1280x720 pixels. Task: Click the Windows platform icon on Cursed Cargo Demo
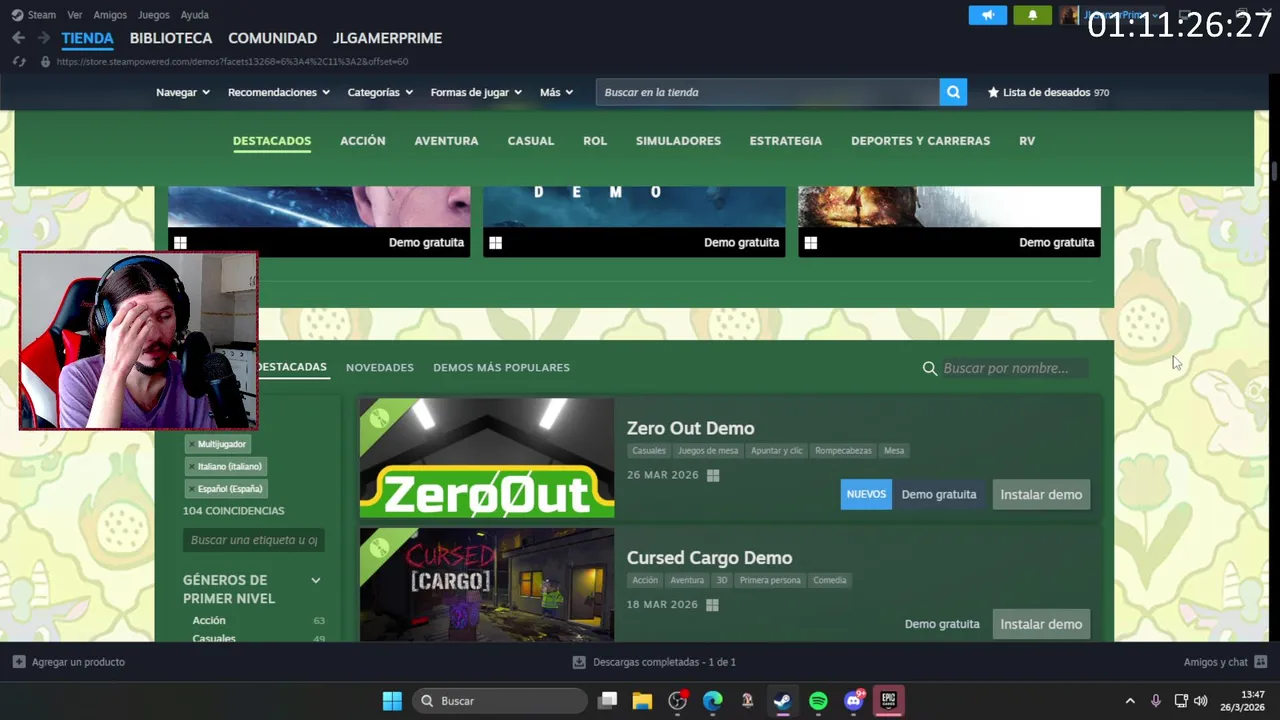coord(712,605)
